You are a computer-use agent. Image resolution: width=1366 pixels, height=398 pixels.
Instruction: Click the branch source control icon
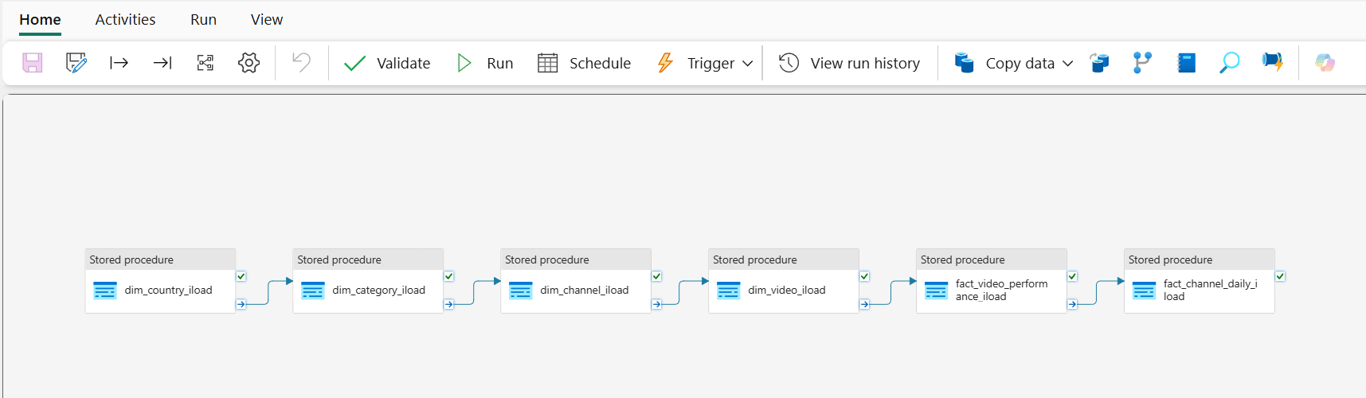pyautogui.click(x=1142, y=63)
